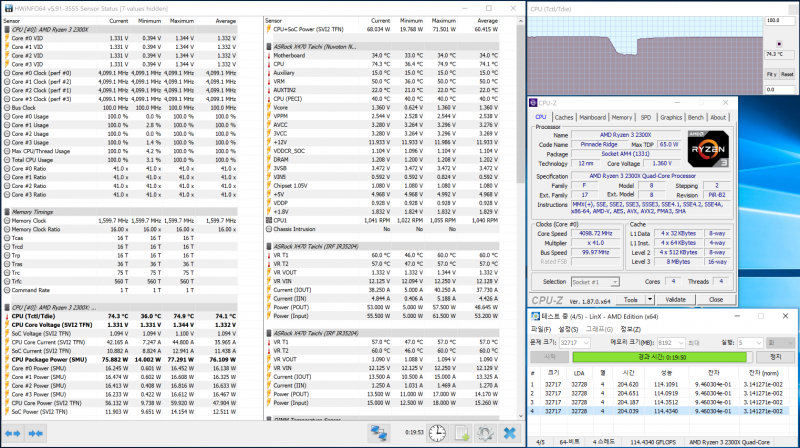Open the SPD tab in CPU-Z
The image size is (800, 448).
(x=645, y=117)
